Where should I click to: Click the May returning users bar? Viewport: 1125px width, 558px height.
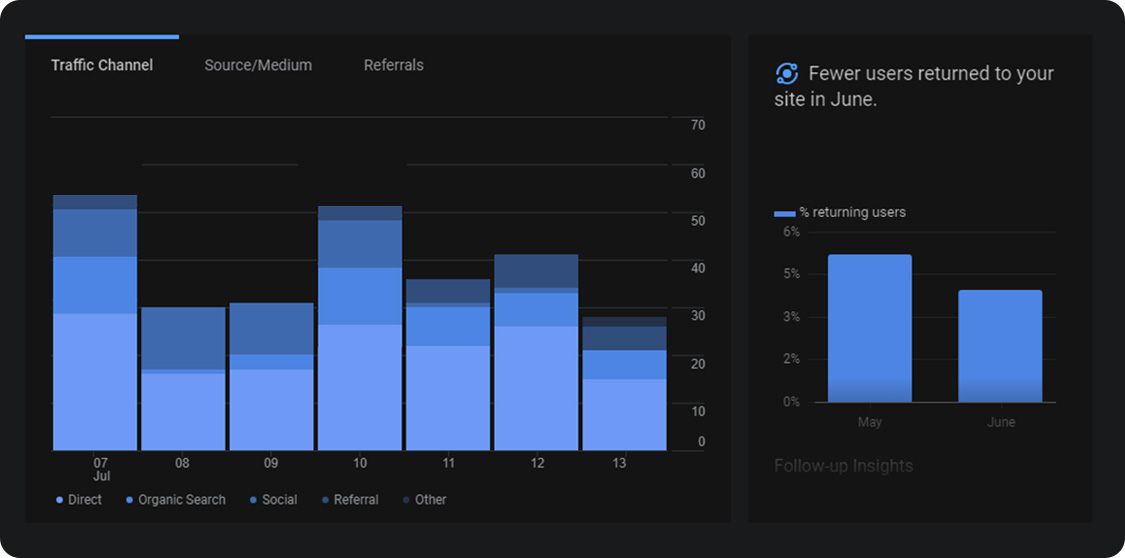(x=869, y=328)
